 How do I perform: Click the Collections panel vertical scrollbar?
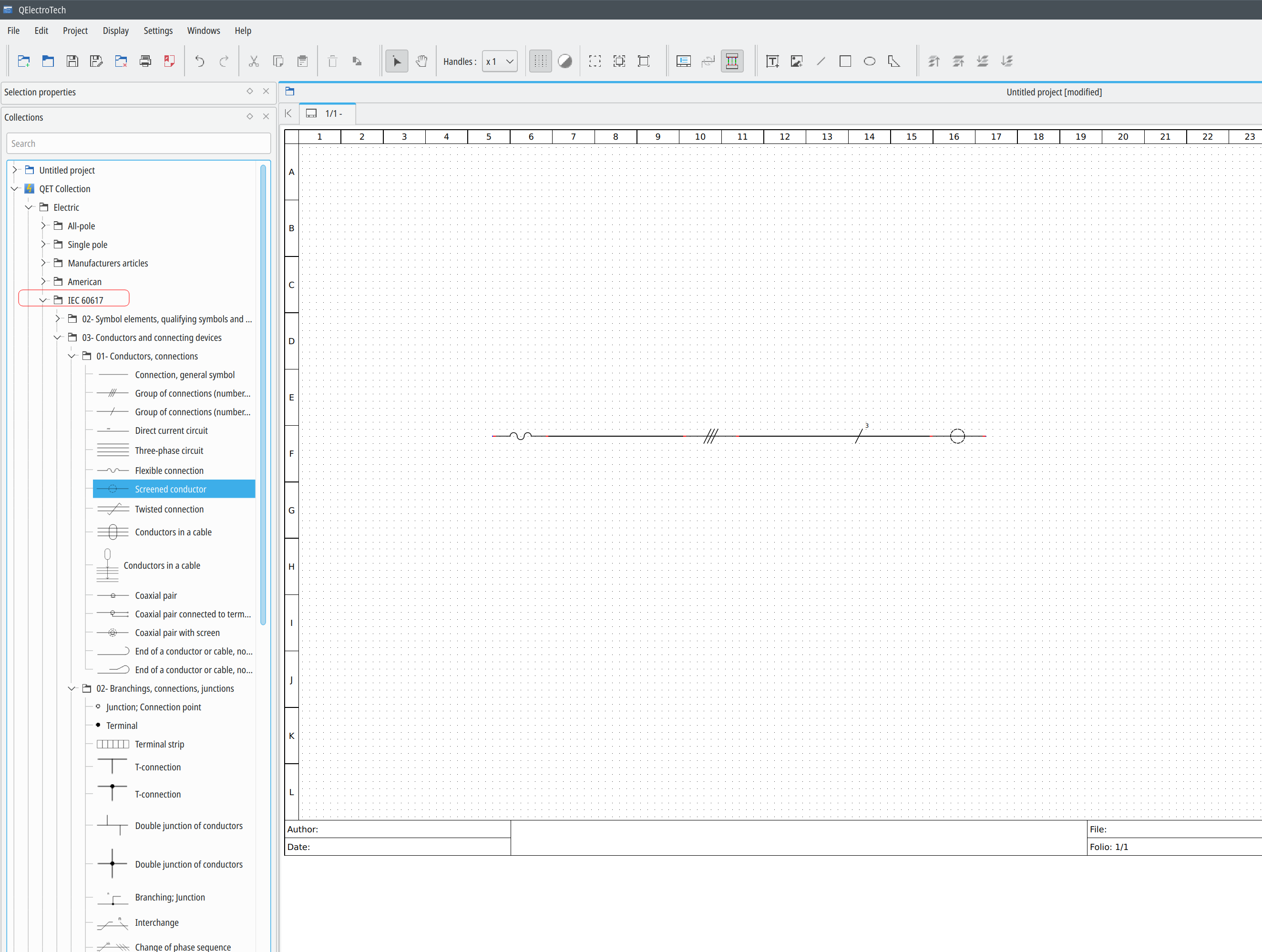263,395
